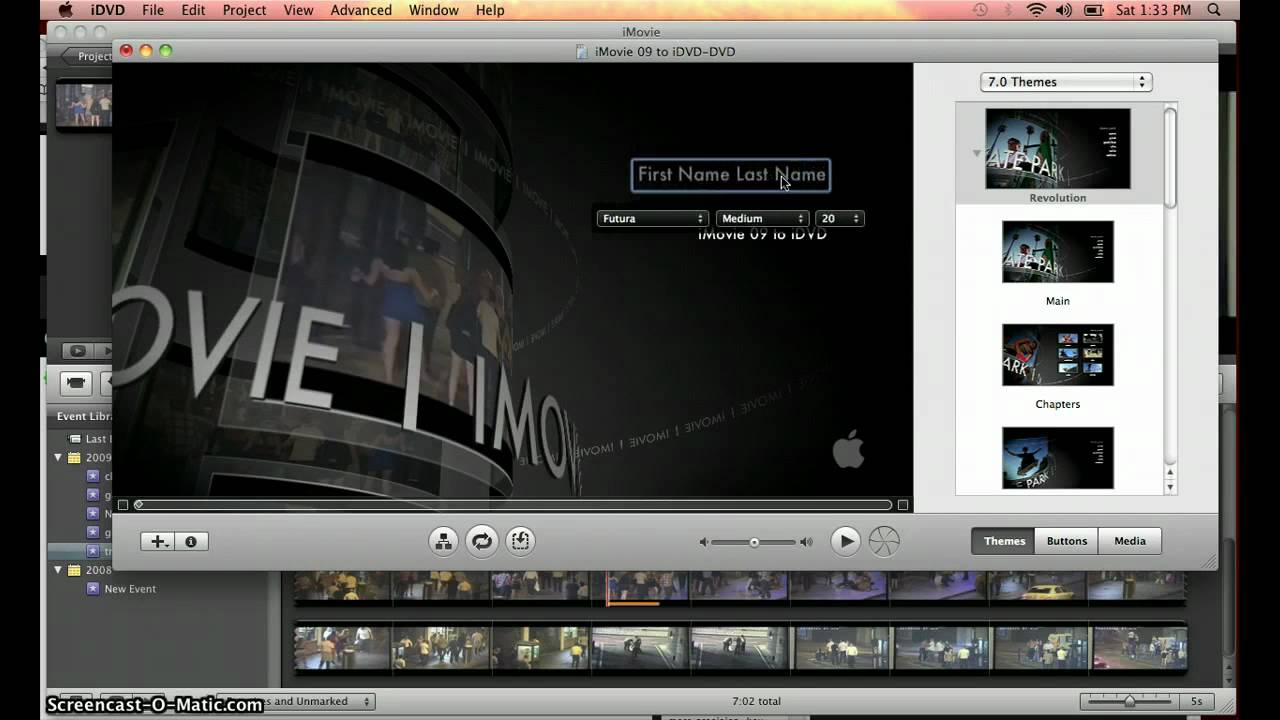This screenshot has width=1280, height=720.
Task: Click the play button in iMovie project panel
Action: tap(77, 351)
